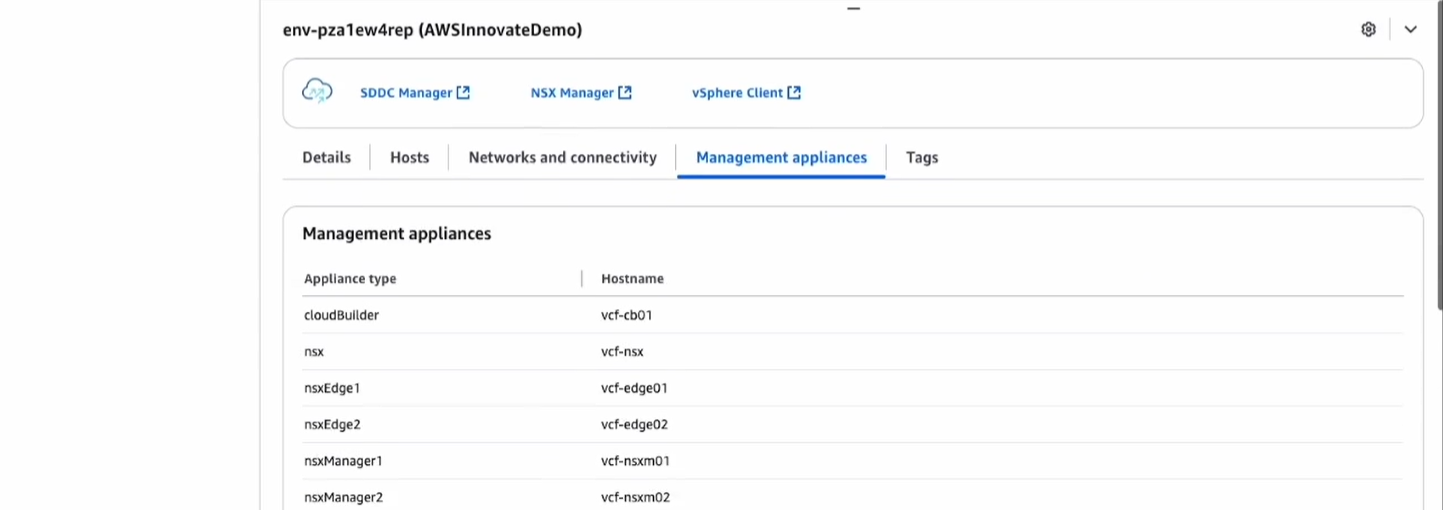
Task: Select the vcf-nsxm01 hostname cell
Action: (635, 461)
